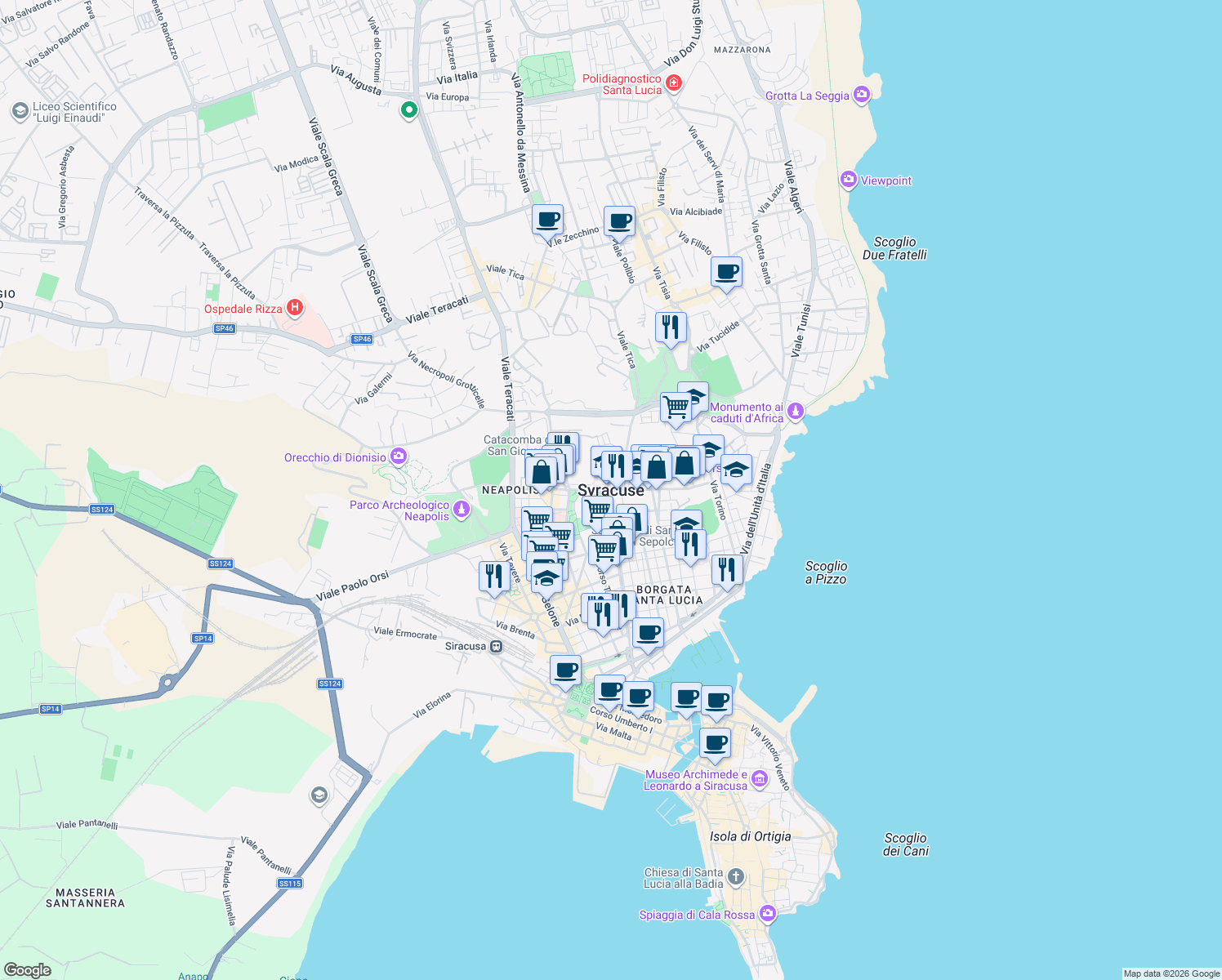Click the Chiesa di Santa Lucia alla Badia marker

[734, 875]
